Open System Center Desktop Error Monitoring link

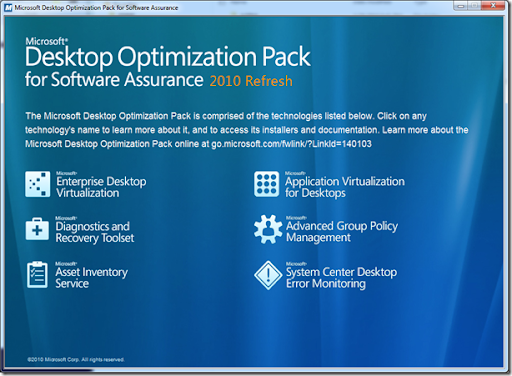(342, 277)
